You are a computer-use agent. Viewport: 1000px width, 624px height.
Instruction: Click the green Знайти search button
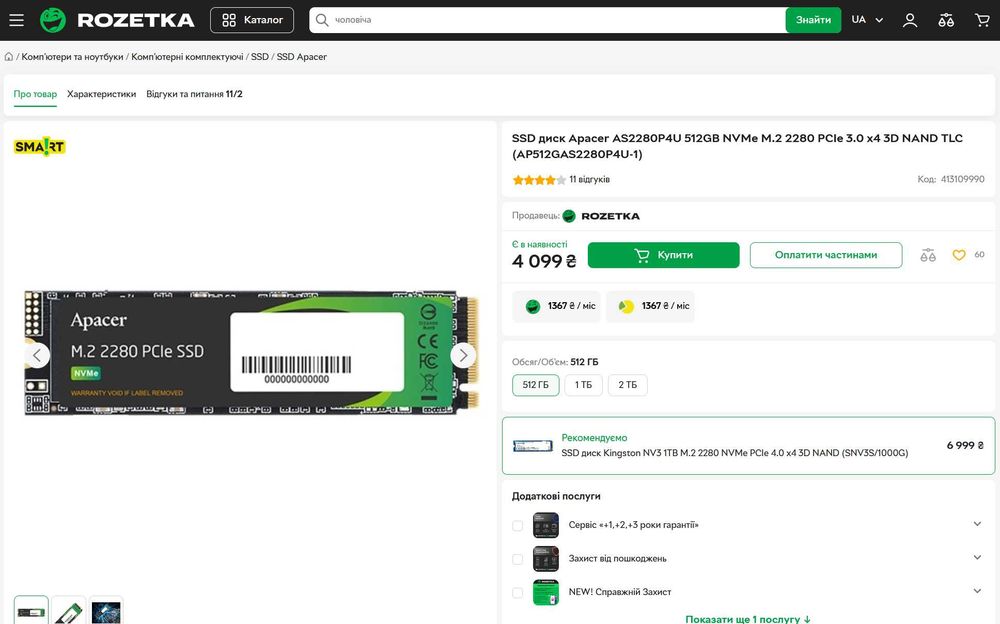[813, 20]
